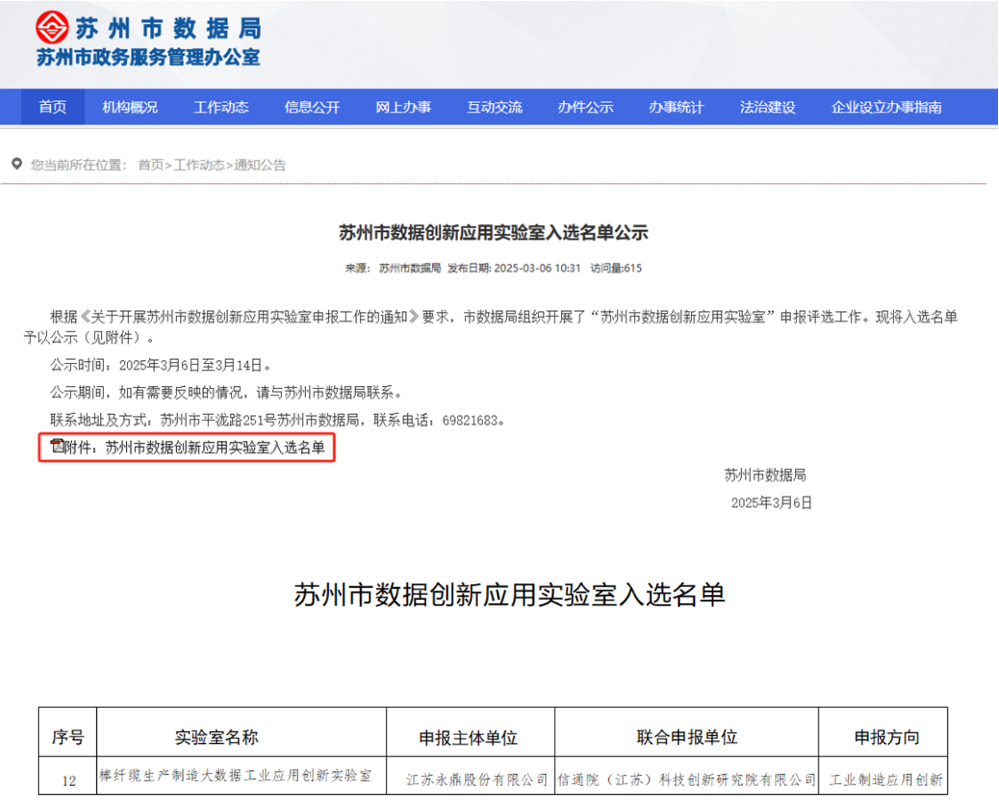Click the table header 联合申报单位
Screen dimensions: 999x805
click(x=687, y=737)
